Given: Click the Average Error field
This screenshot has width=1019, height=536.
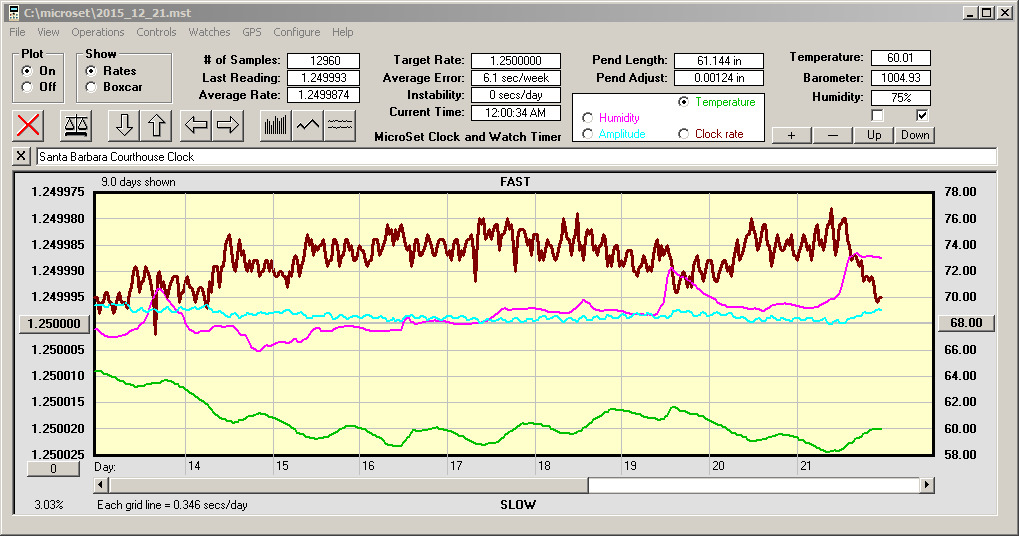Looking at the screenshot, I should point(516,78).
